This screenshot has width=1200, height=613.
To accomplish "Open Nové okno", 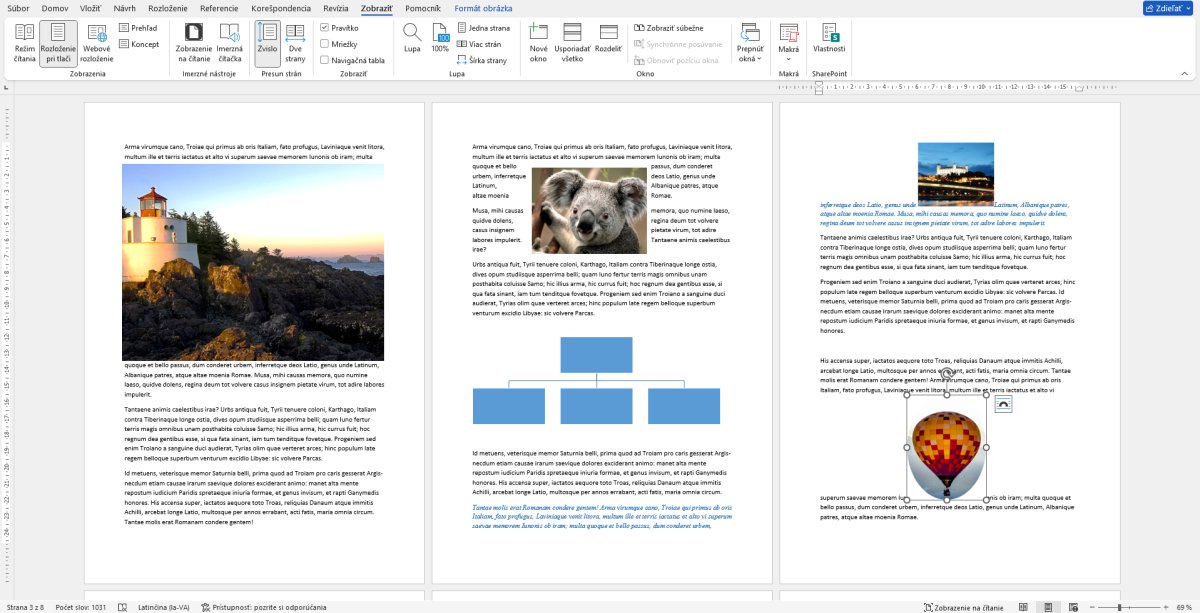I will (x=539, y=42).
